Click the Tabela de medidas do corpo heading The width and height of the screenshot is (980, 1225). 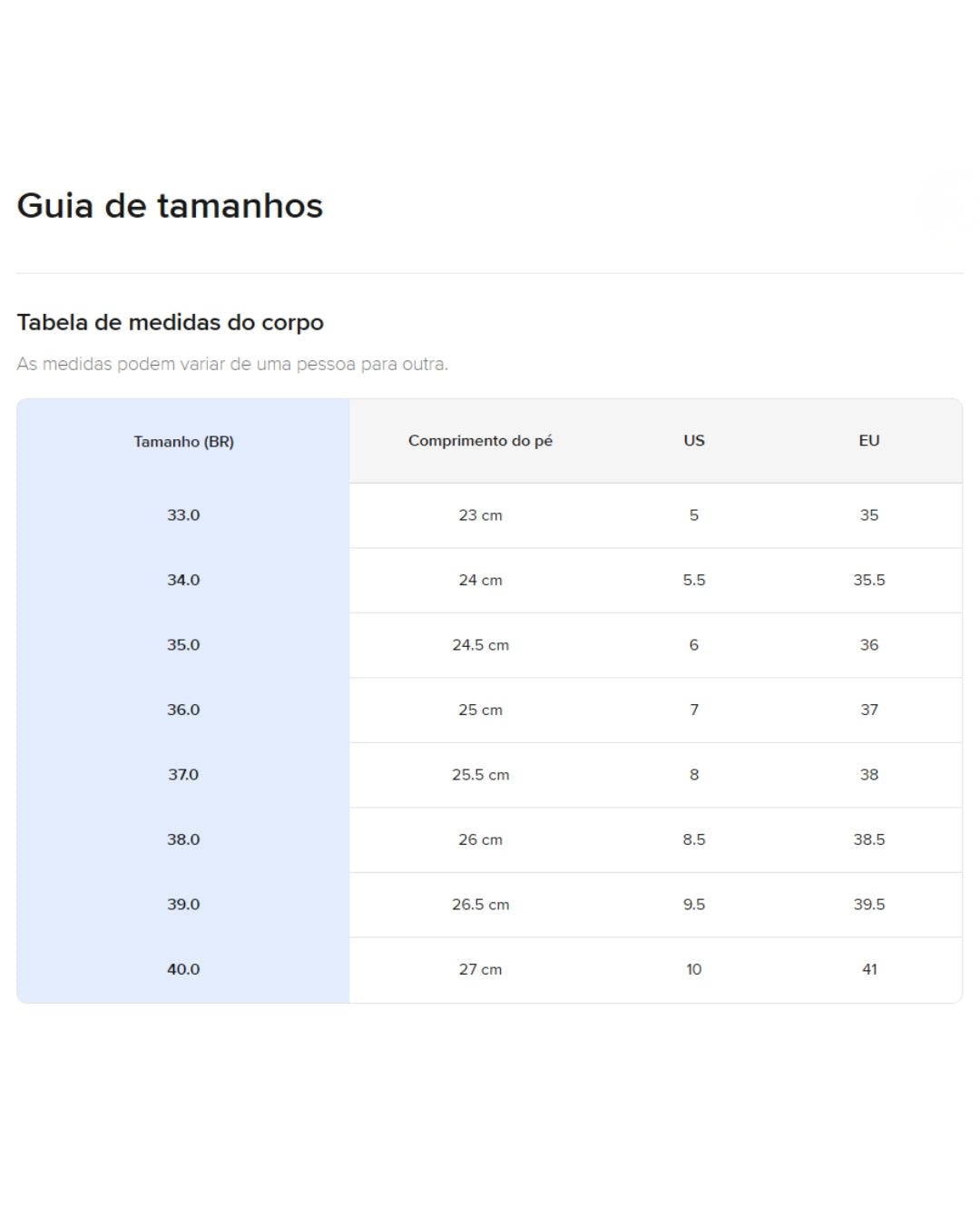tap(170, 322)
